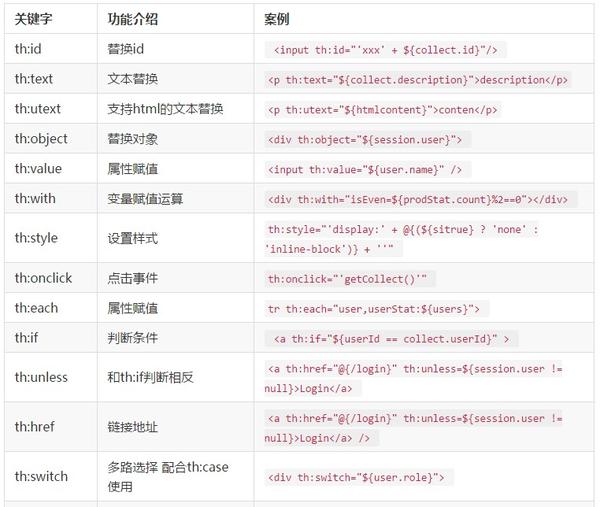Click the 功能介绍 column header

[132, 19]
